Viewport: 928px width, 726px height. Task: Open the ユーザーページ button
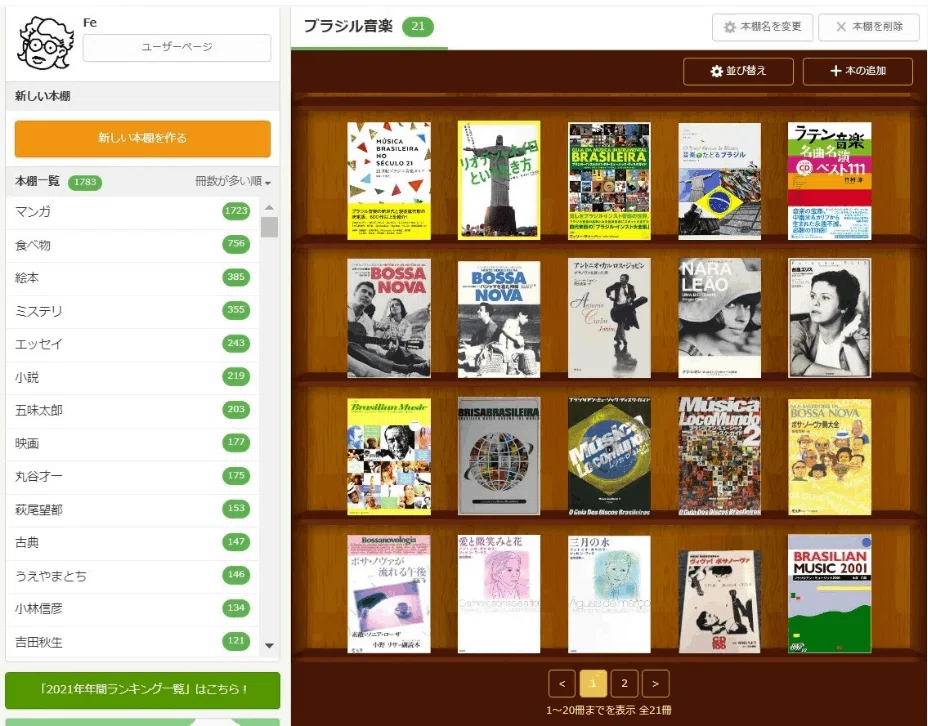pyautogui.click(x=177, y=47)
